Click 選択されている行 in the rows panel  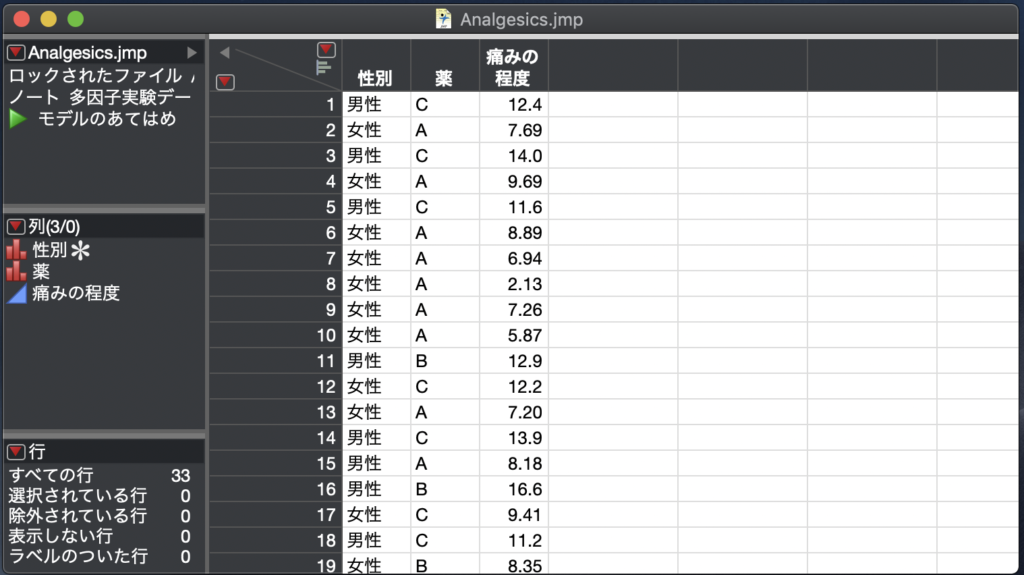click(x=78, y=495)
